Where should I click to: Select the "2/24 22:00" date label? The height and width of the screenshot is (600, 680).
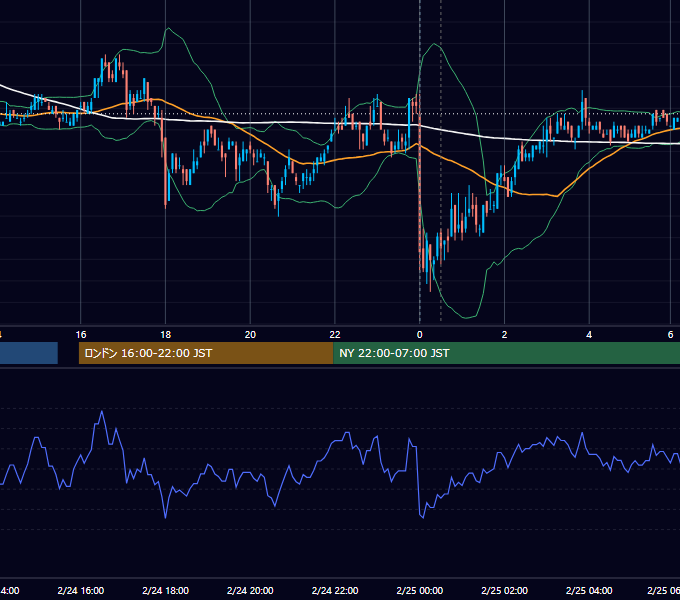[x=335, y=590]
